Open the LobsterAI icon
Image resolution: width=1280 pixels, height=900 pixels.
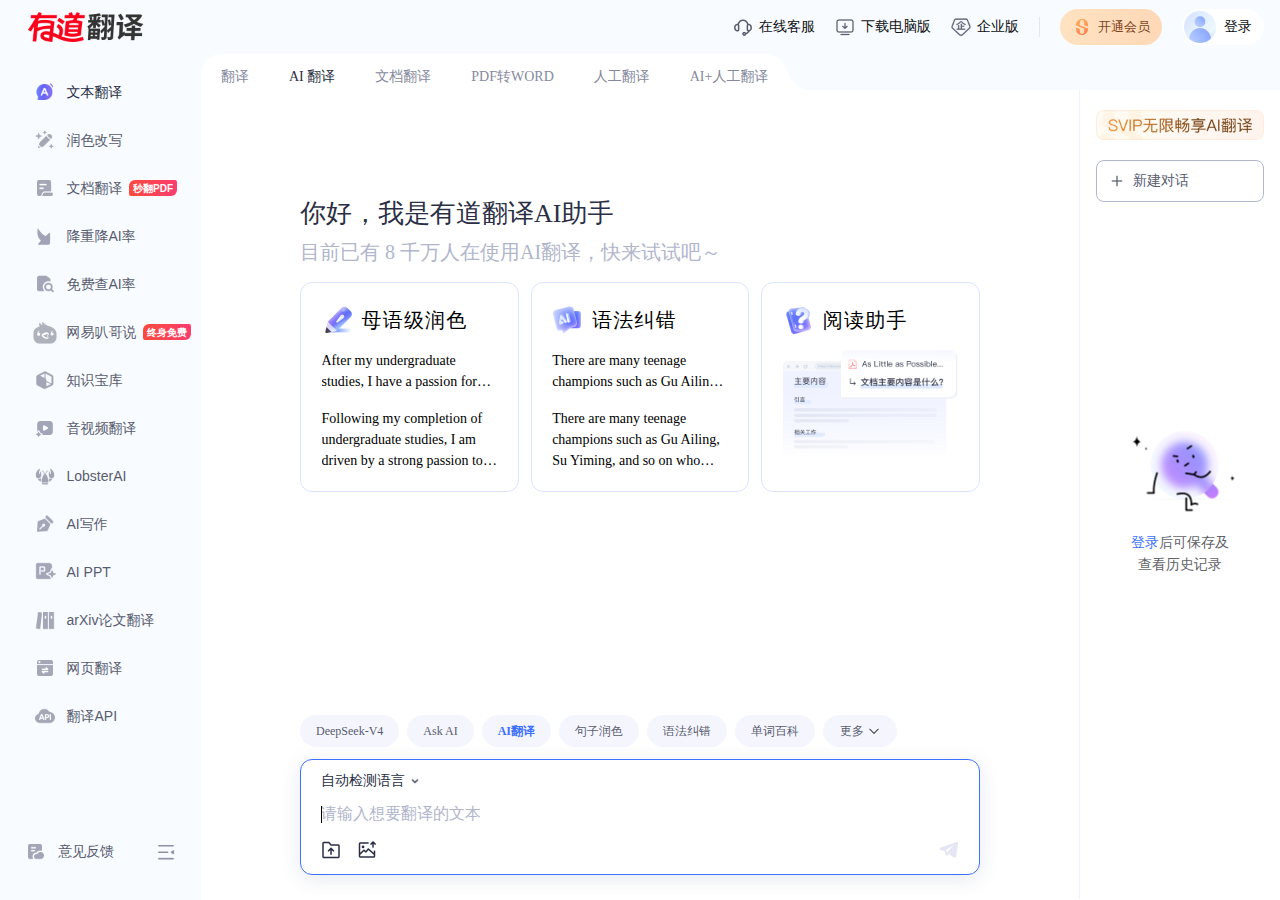[44, 476]
